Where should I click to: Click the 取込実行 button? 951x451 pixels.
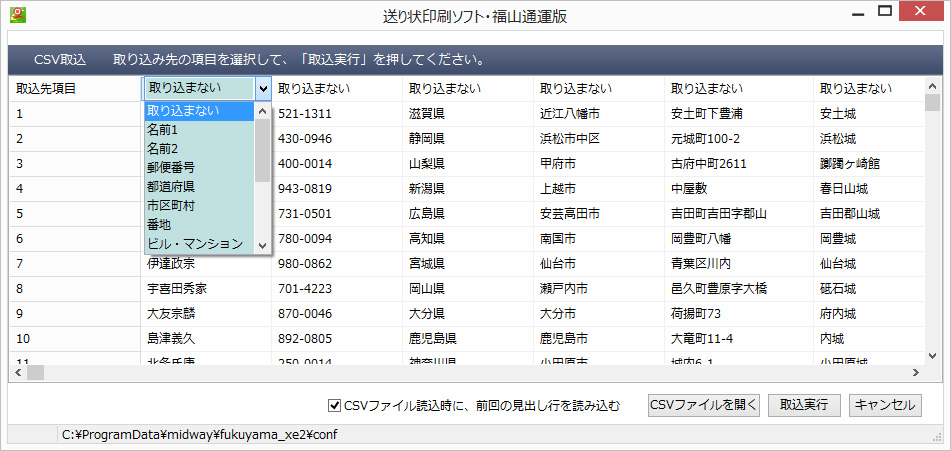pyautogui.click(x=804, y=405)
